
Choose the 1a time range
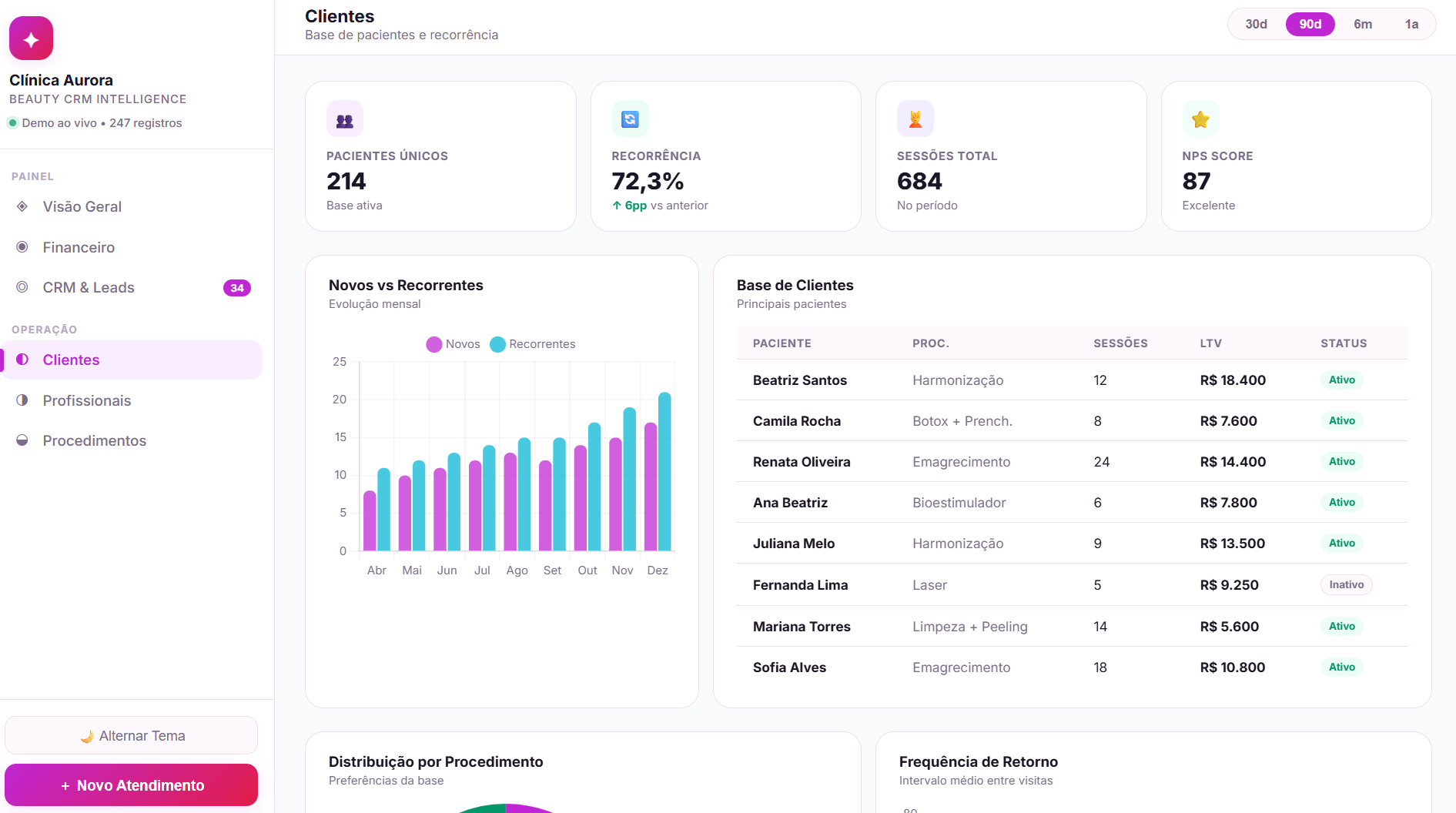pyautogui.click(x=1411, y=24)
